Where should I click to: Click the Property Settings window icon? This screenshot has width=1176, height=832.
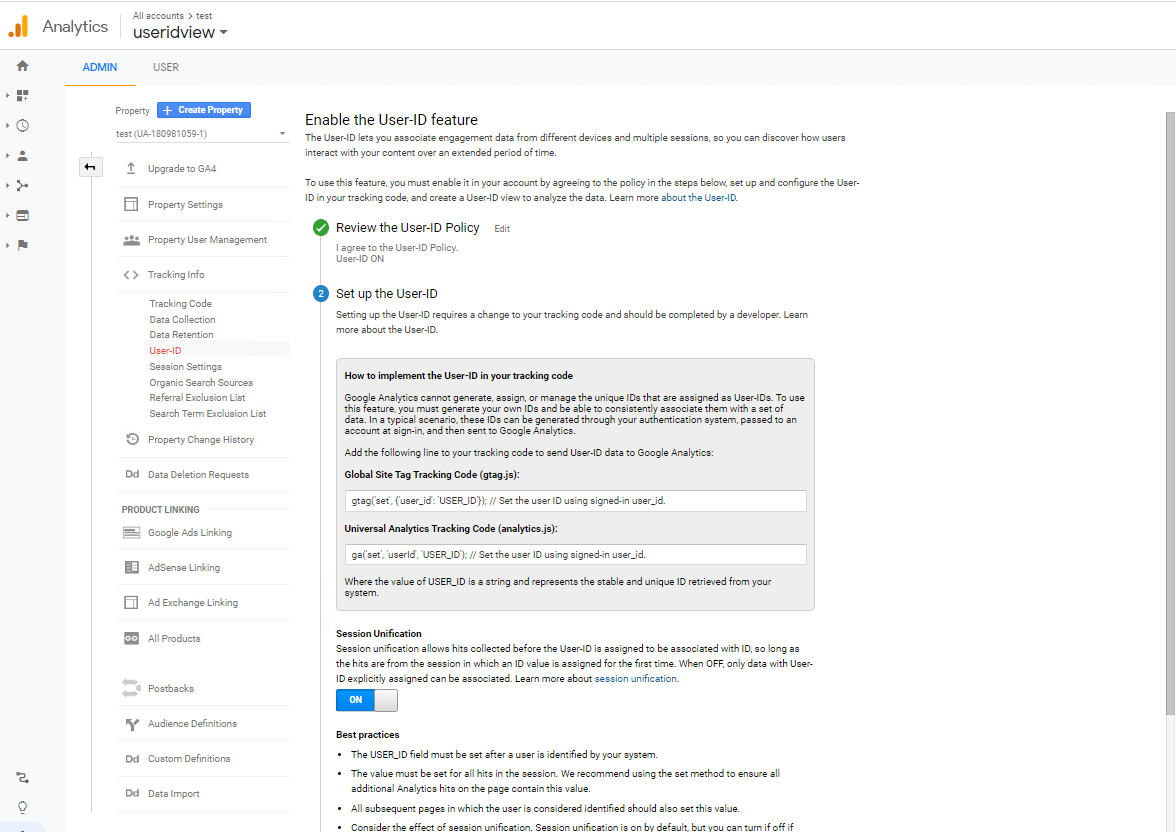pos(131,204)
